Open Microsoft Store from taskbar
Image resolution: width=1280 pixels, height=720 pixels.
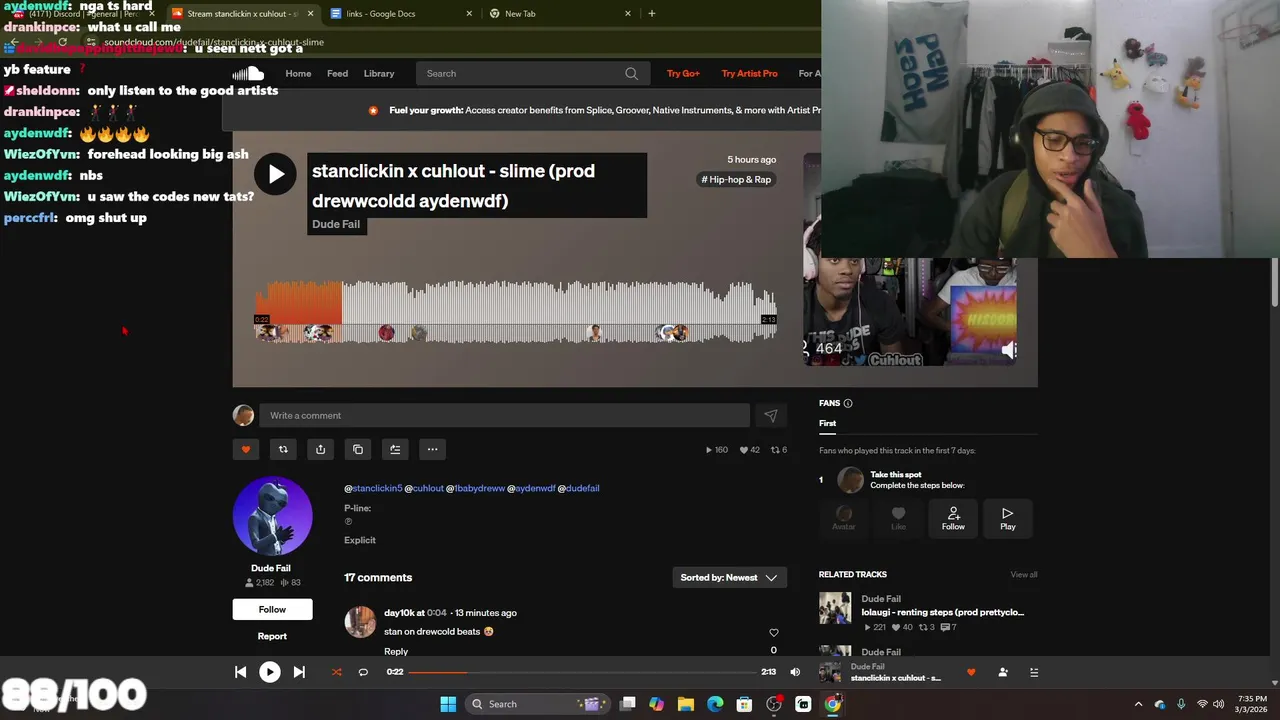tap(744, 704)
